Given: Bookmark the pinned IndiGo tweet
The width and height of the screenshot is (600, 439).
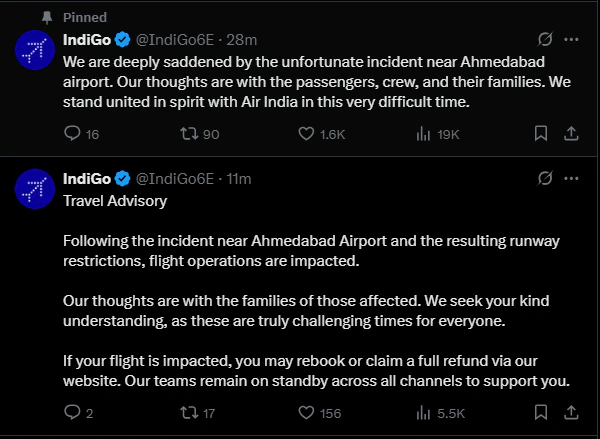Looking at the screenshot, I should [x=541, y=134].
